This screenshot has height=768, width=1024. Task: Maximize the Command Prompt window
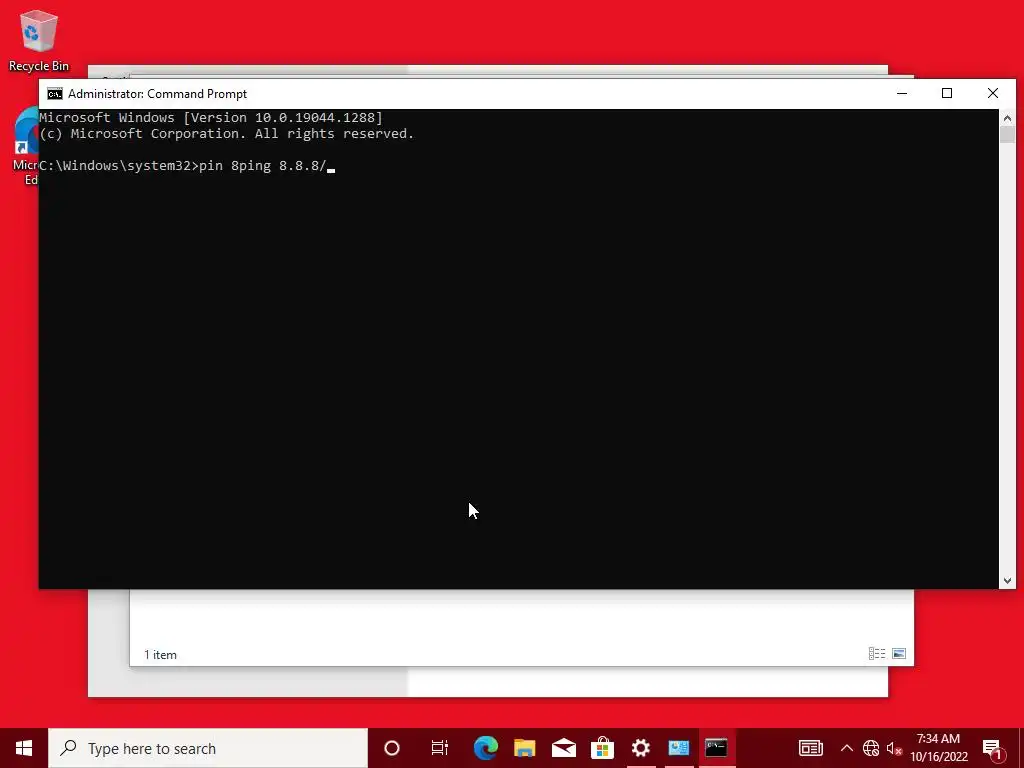(x=947, y=93)
